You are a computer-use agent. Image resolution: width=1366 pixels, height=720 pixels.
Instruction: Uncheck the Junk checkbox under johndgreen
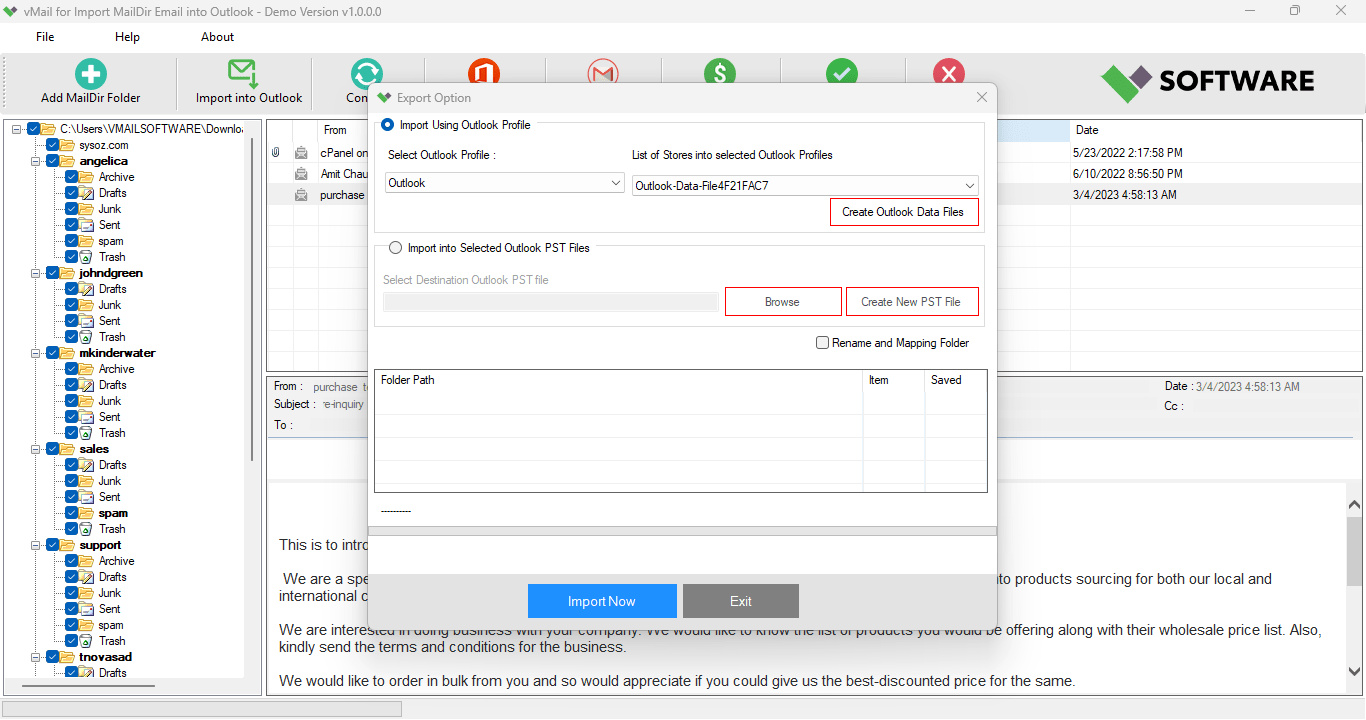click(72, 305)
